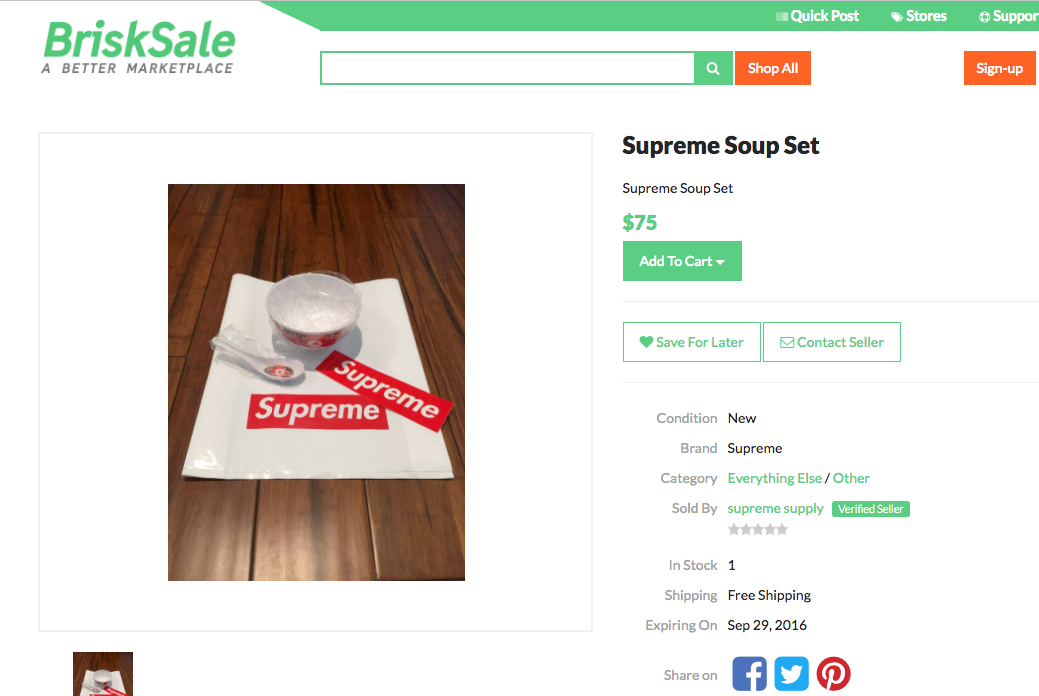
Task: Click the magnifying glass search icon
Action: click(x=713, y=68)
